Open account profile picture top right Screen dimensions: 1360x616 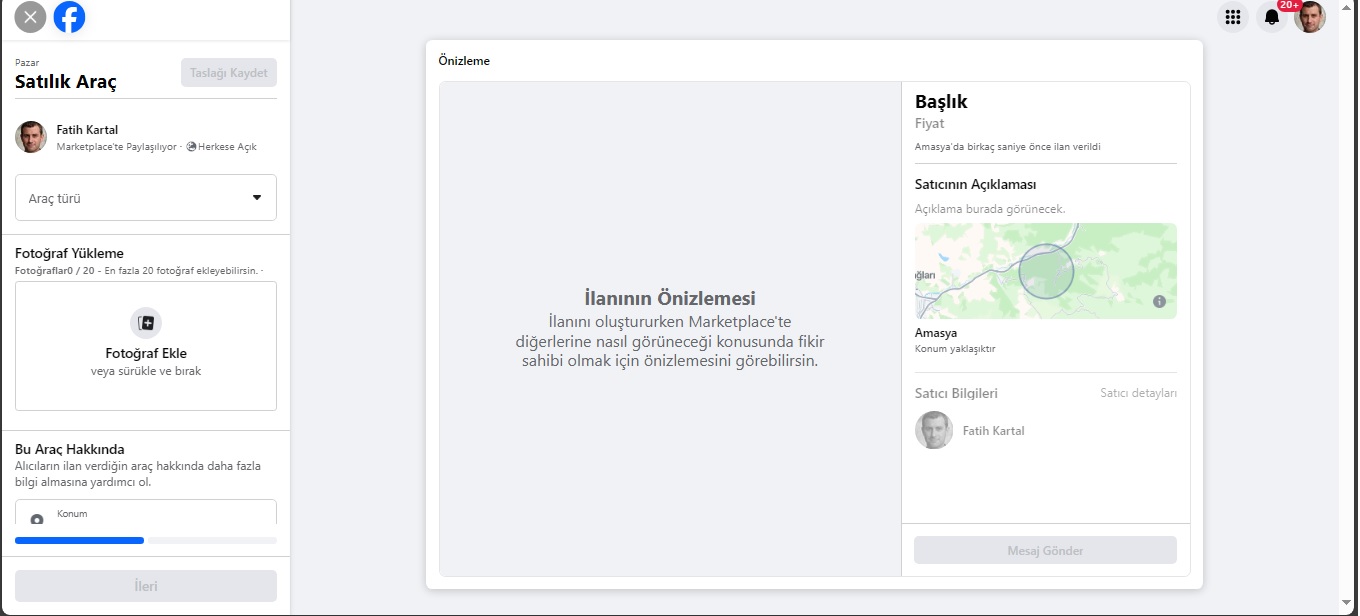[x=1310, y=17]
